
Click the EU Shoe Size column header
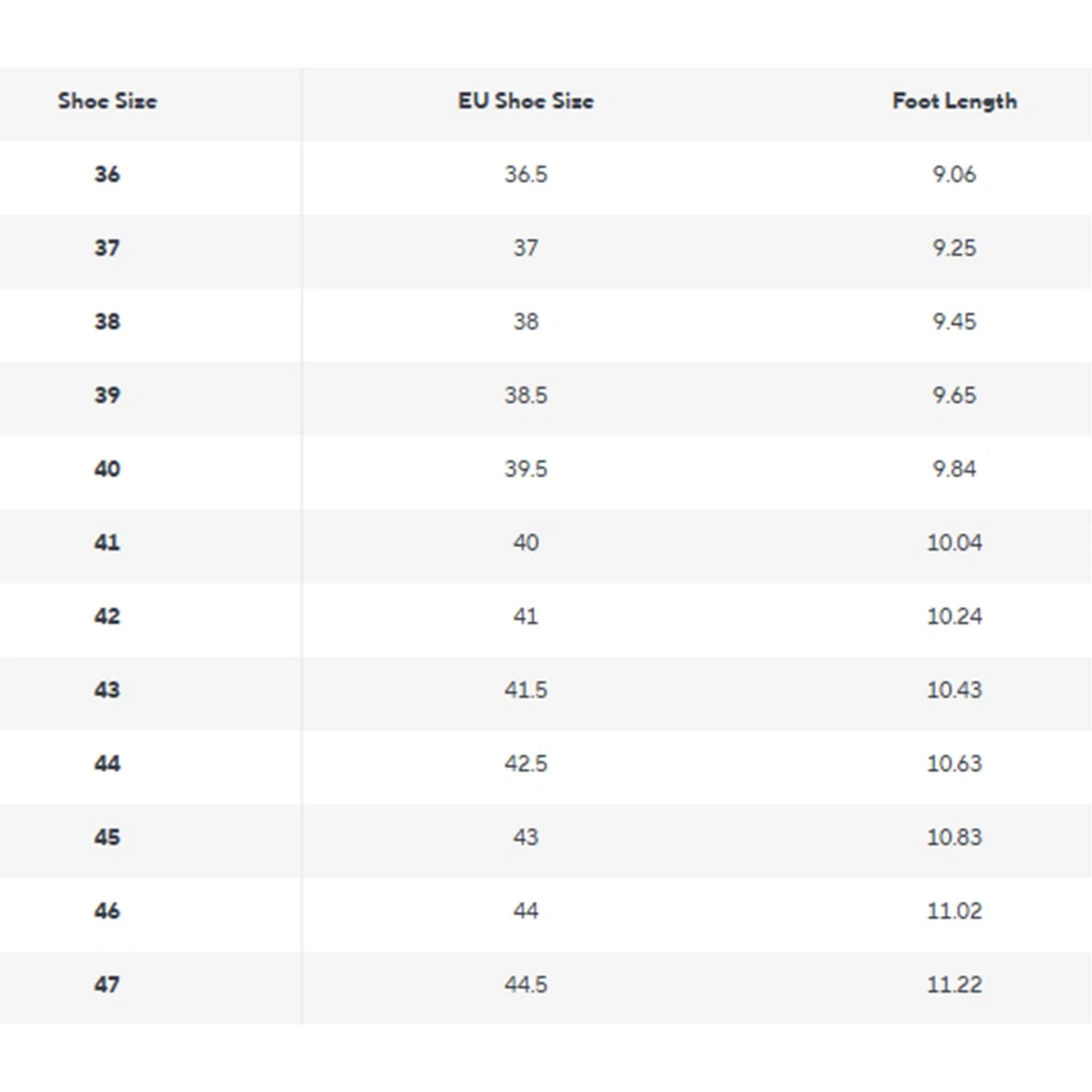tap(526, 101)
